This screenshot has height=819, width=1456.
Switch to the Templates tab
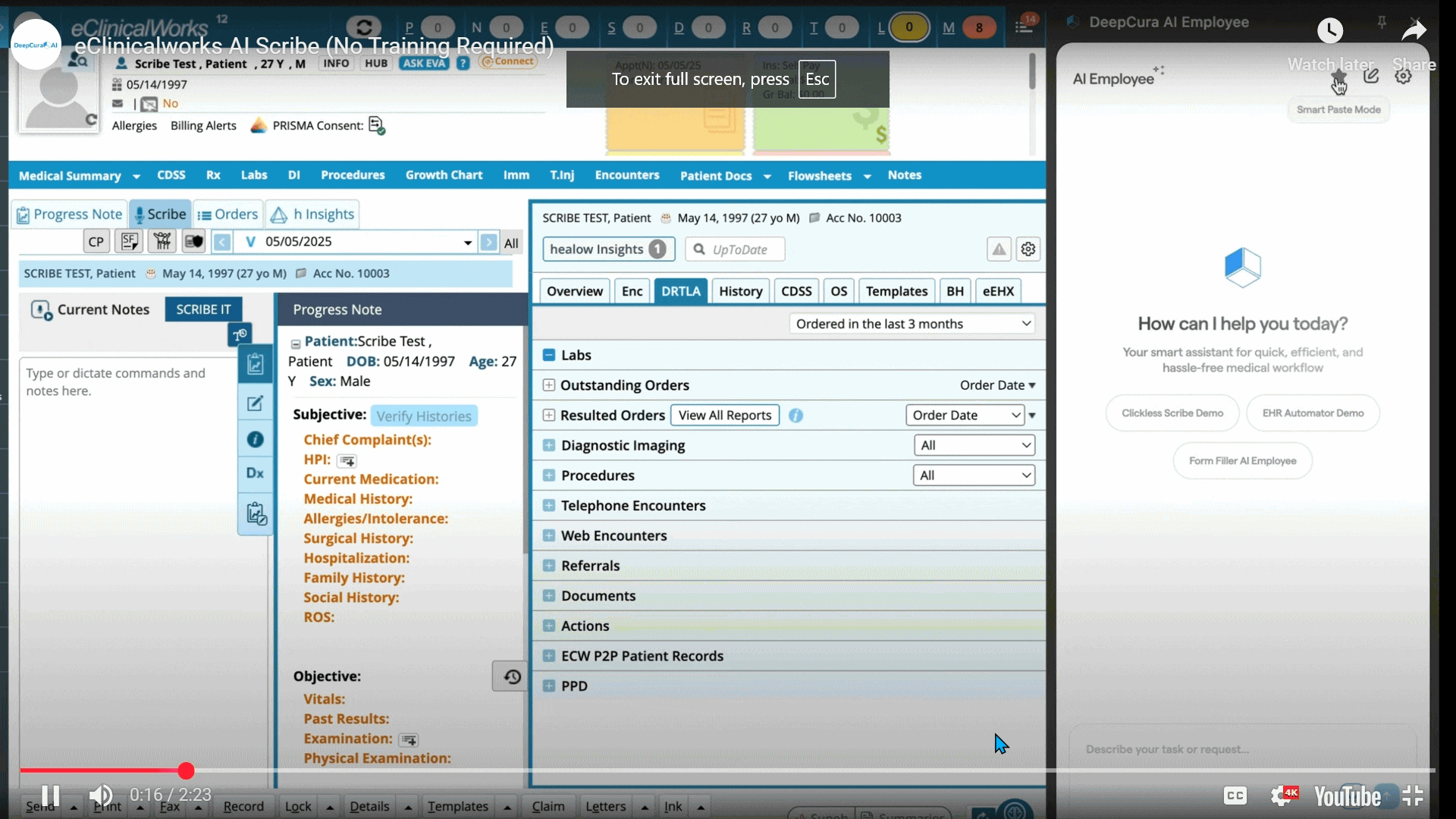[x=896, y=291]
